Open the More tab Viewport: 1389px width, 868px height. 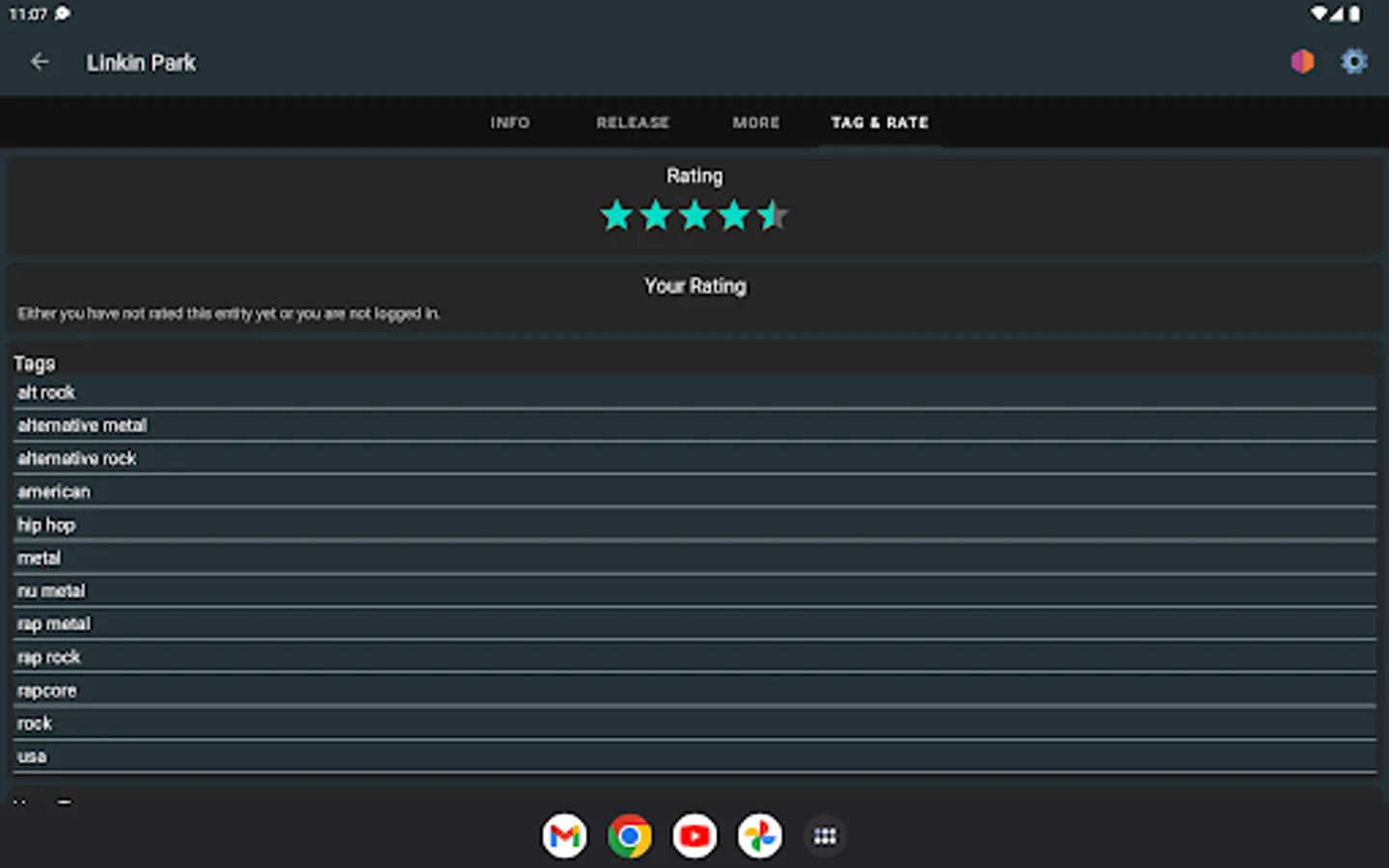(756, 122)
